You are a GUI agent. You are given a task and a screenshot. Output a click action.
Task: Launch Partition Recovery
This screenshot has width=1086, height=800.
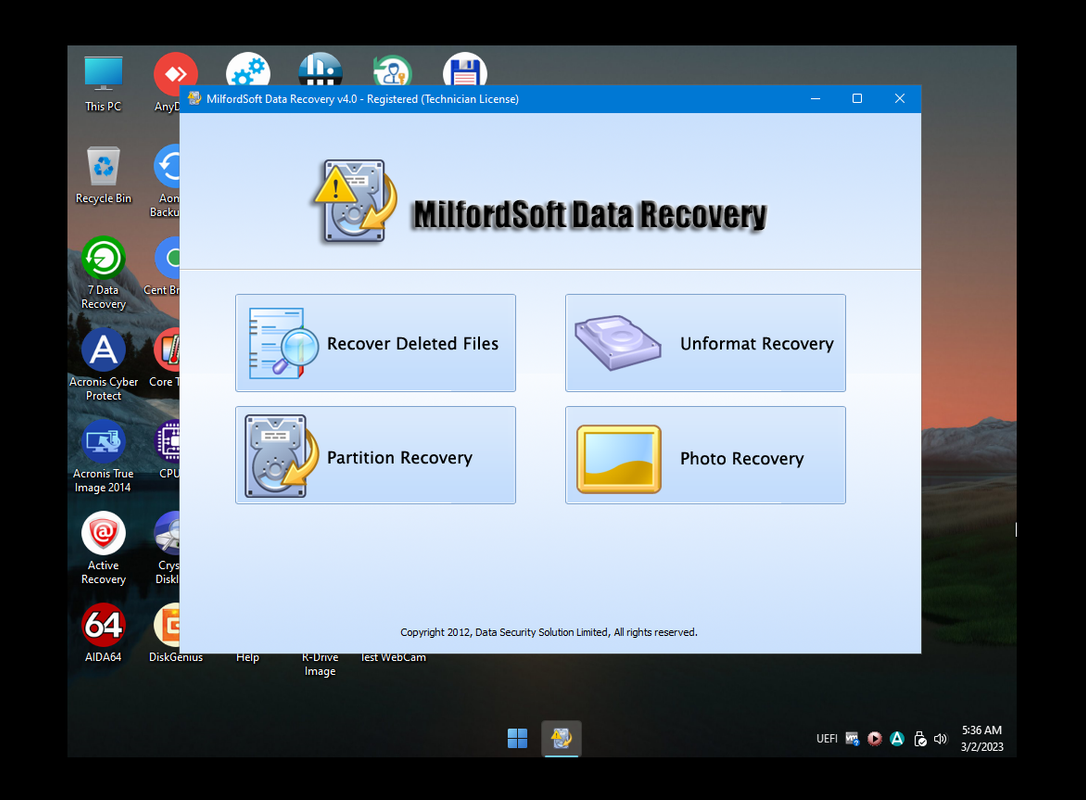(x=375, y=455)
